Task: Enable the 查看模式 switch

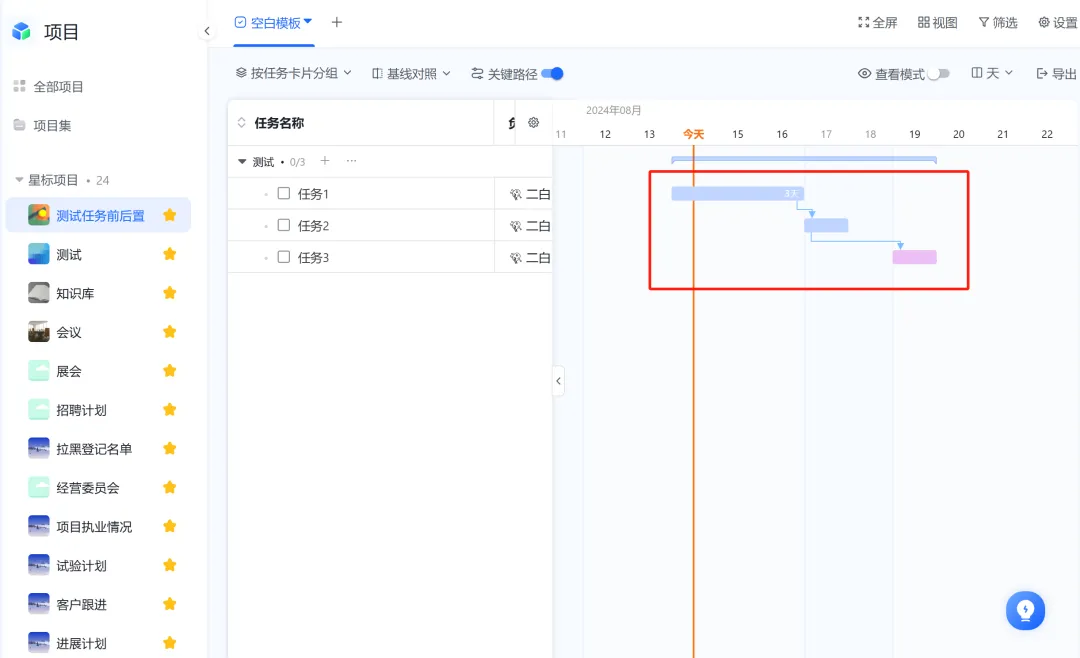Action: pos(939,74)
